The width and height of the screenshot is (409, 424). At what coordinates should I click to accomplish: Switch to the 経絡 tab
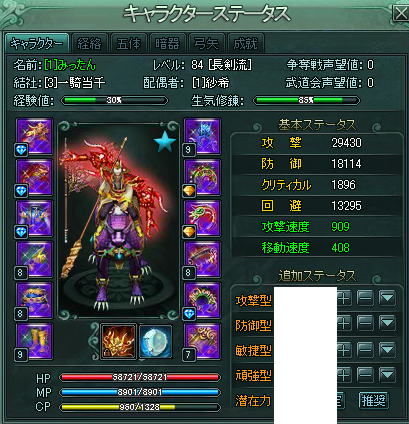89,43
